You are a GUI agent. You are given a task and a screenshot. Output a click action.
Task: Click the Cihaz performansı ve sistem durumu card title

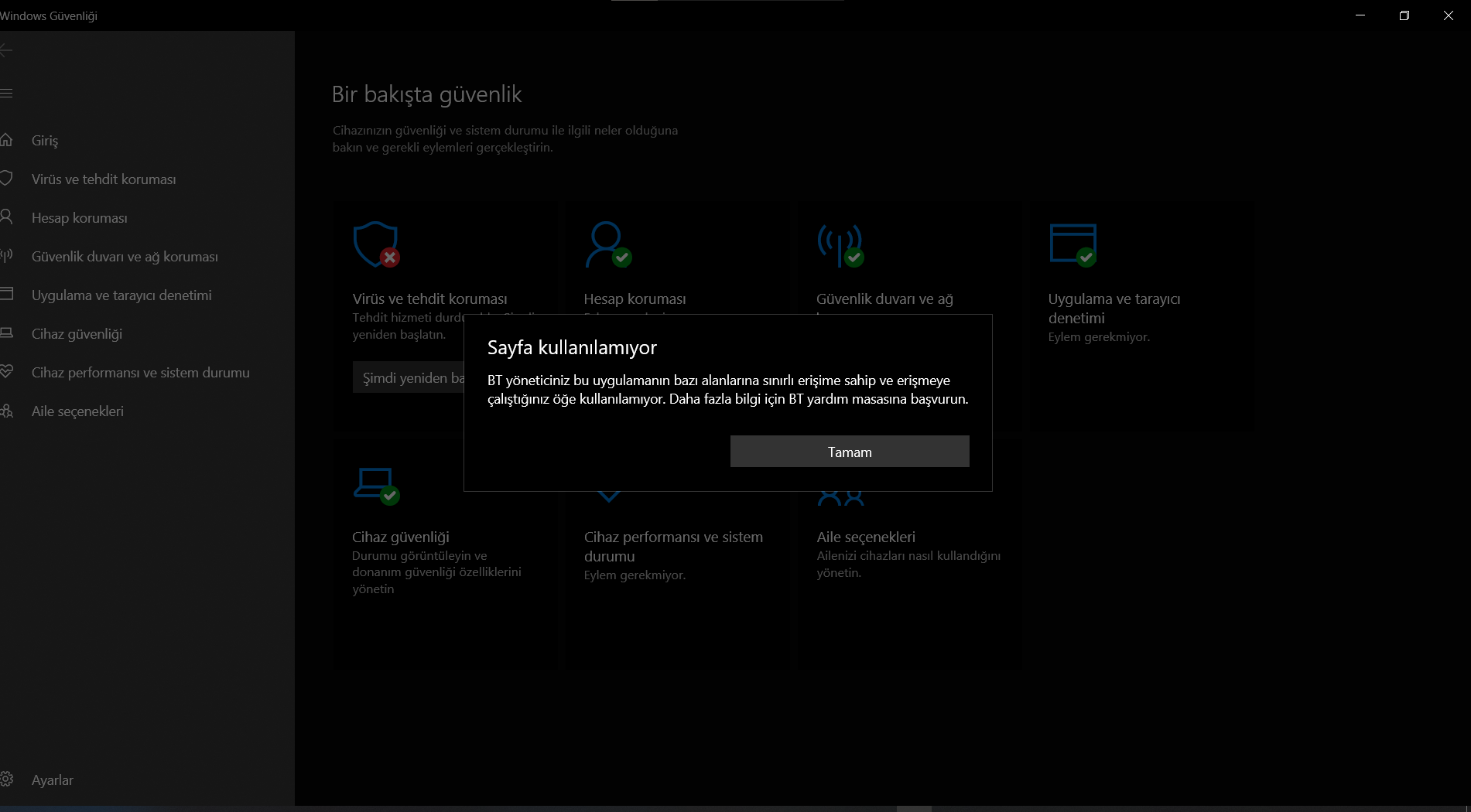coord(673,547)
